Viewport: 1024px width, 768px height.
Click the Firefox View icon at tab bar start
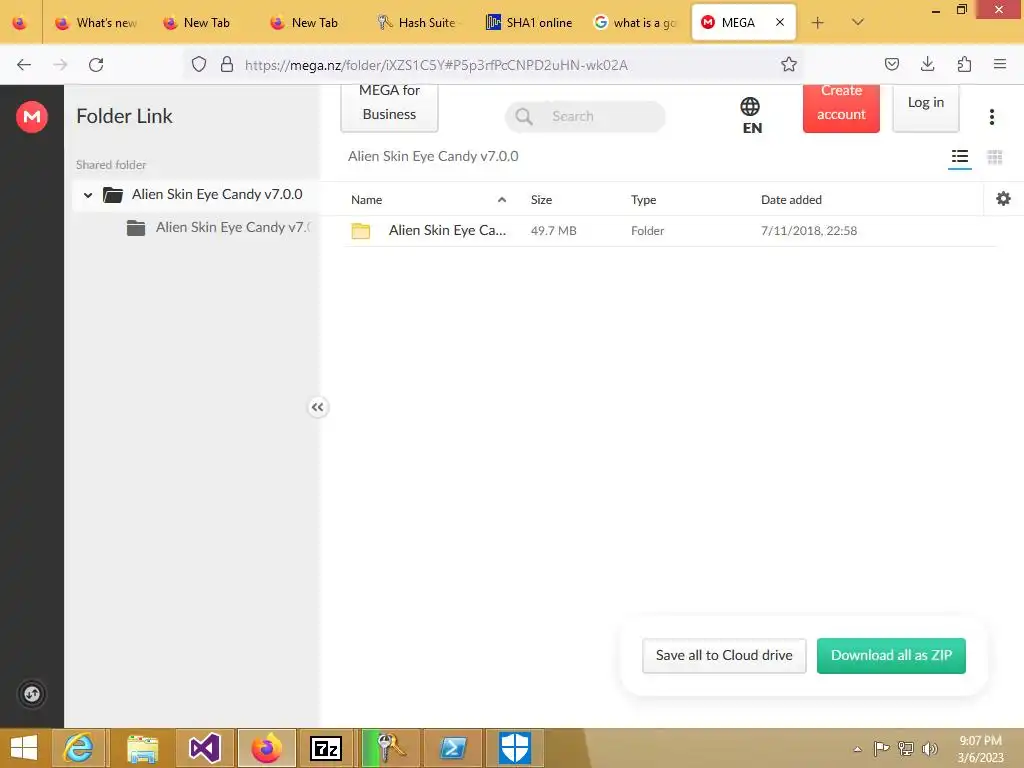[x=20, y=23]
